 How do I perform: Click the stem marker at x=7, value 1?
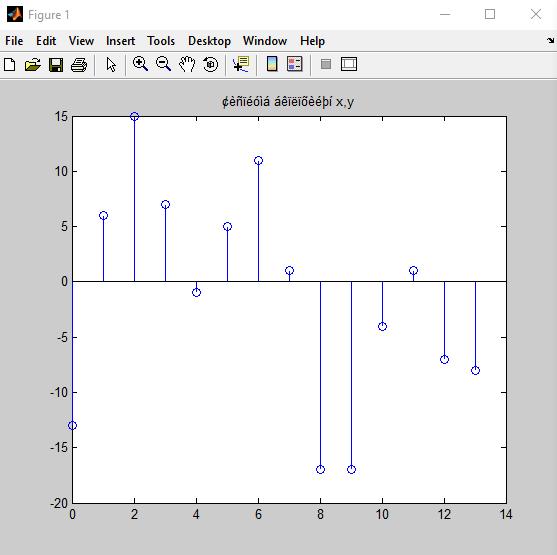tap(290, 270)
